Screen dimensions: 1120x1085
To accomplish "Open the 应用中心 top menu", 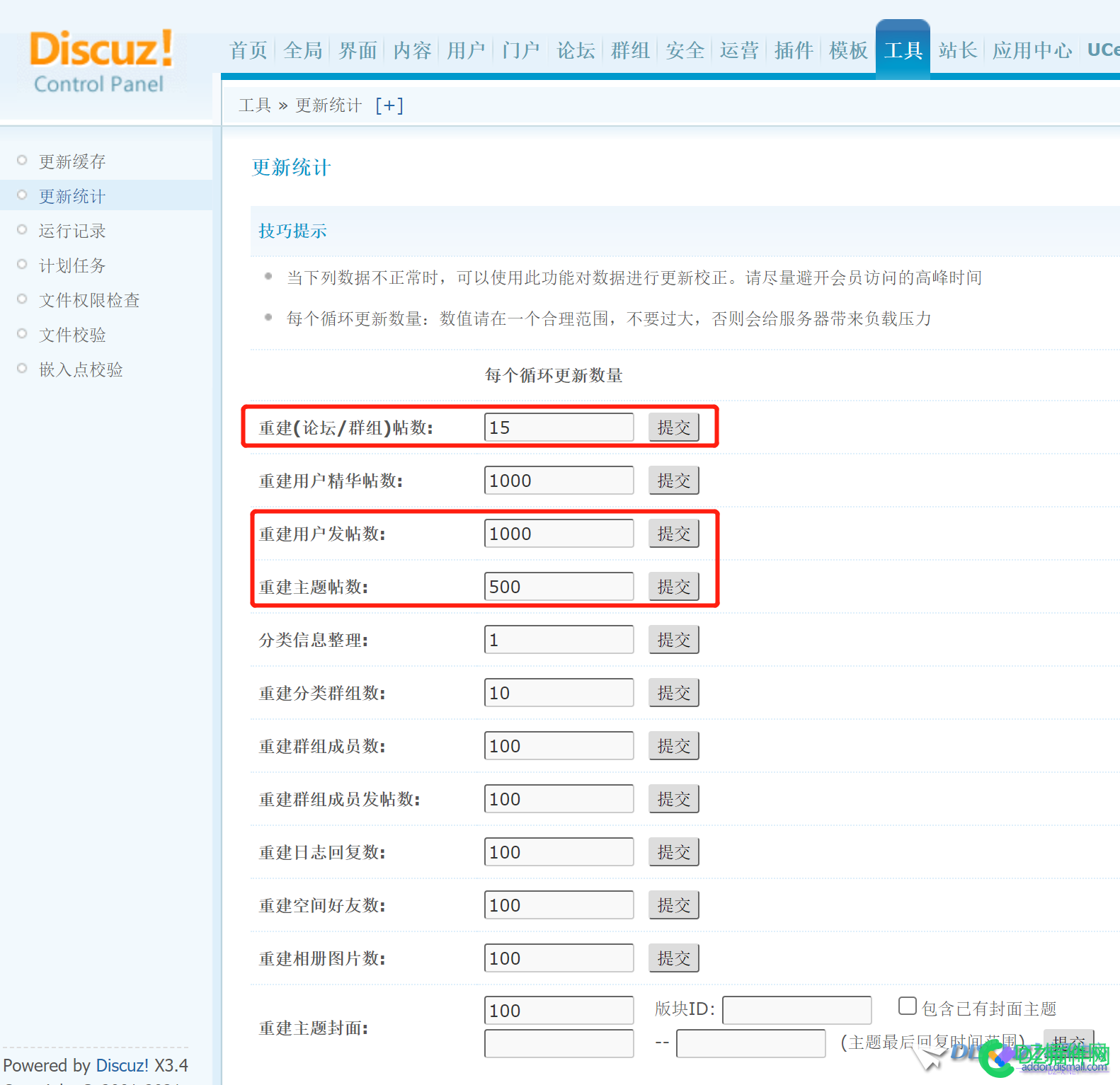I will tap(1032, 50).
